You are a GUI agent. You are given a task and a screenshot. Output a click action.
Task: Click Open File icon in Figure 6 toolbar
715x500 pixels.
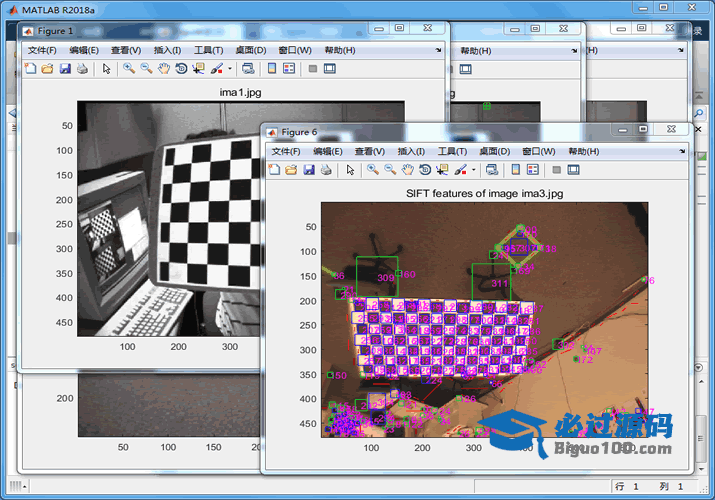tap(291, 170)
